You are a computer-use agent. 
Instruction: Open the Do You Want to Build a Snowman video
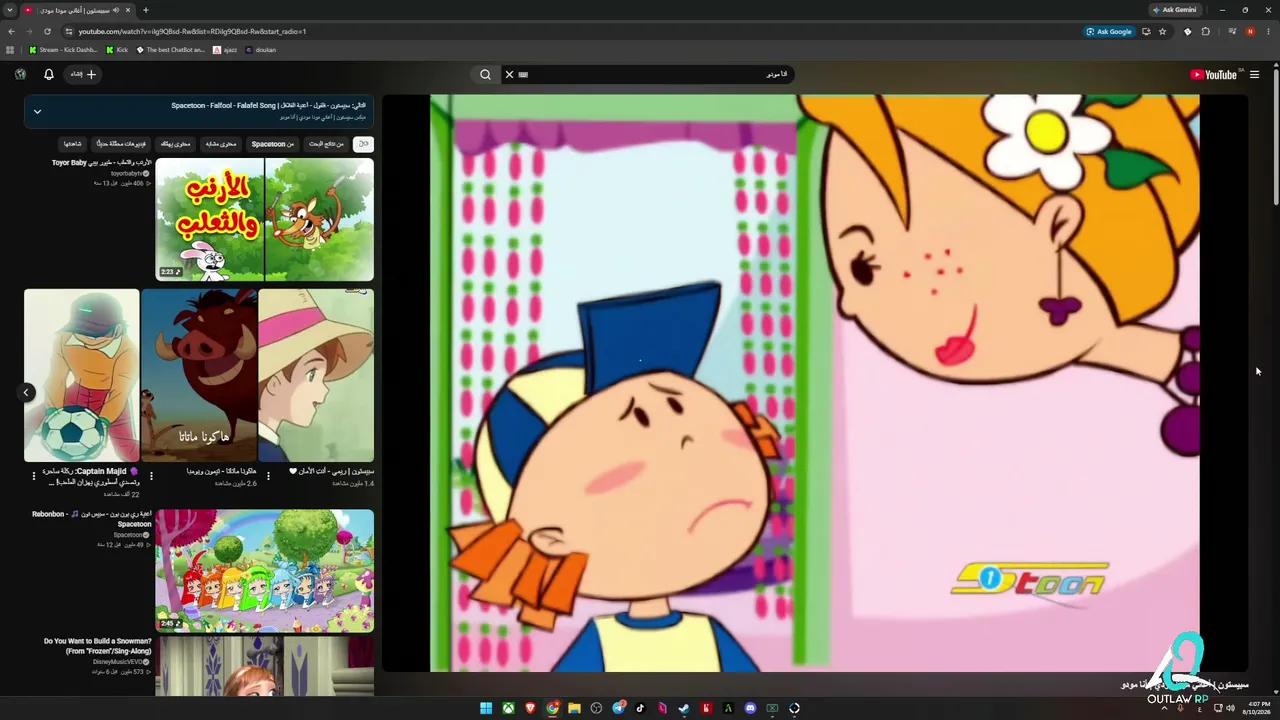click(98, 646)
